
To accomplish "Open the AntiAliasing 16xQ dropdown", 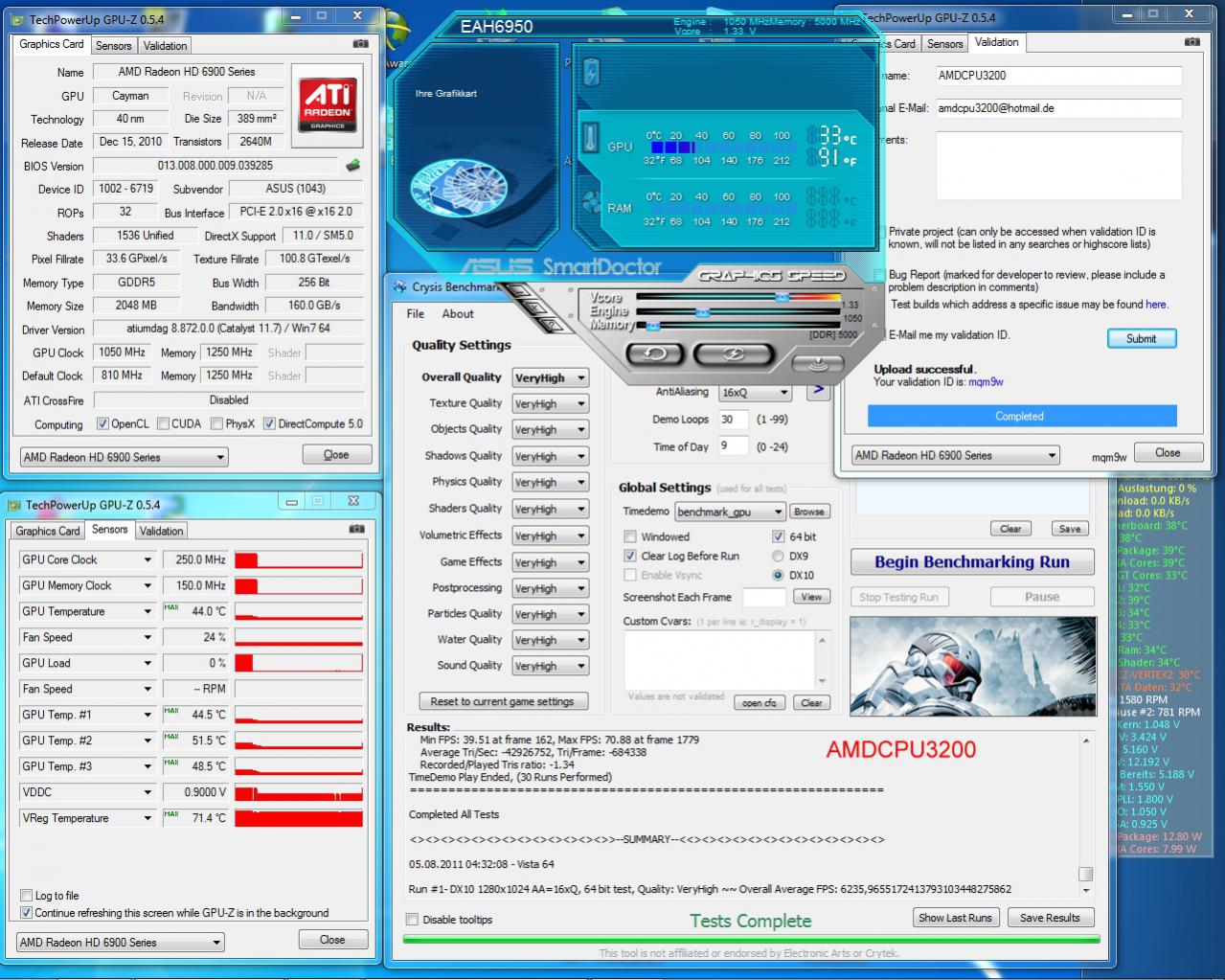I will coord(756,392).
